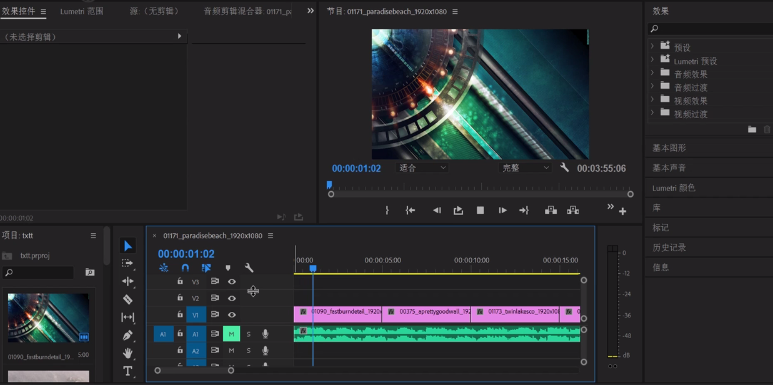
Task: Toggle Linked Selection in timeline
Action: 207,268
